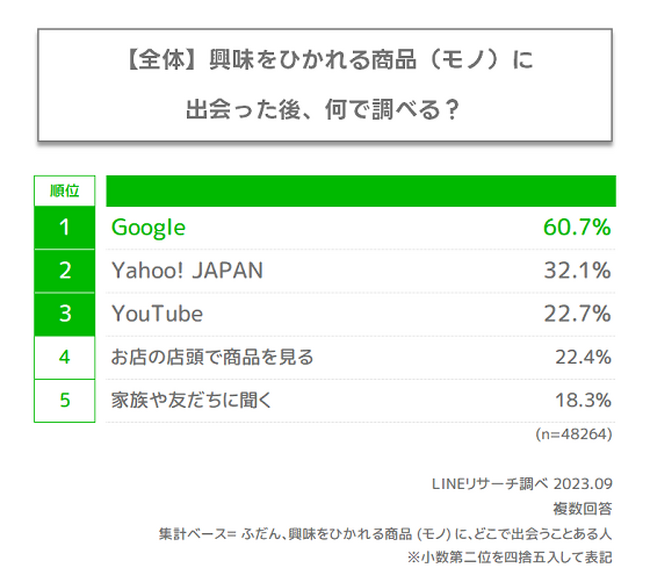Click the LINEリサーチ調べ 2023.09 source line
The image size is (650, 568).
tap(529, 484)
